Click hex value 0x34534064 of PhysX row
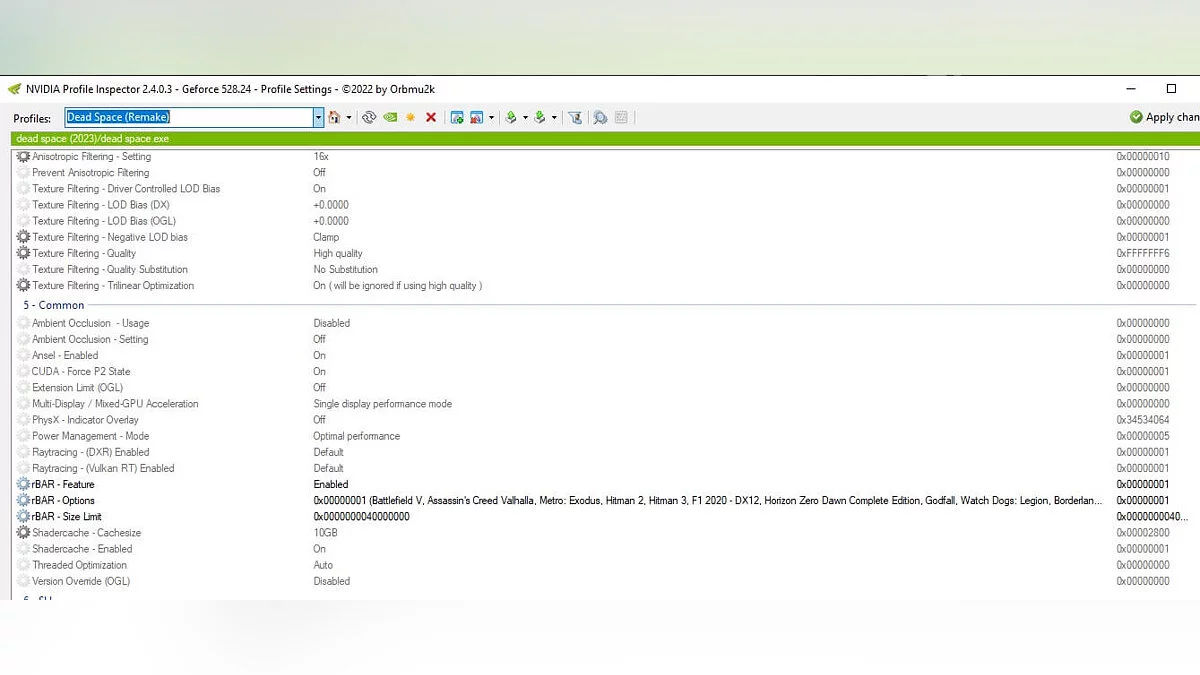 coord(1143,420)
